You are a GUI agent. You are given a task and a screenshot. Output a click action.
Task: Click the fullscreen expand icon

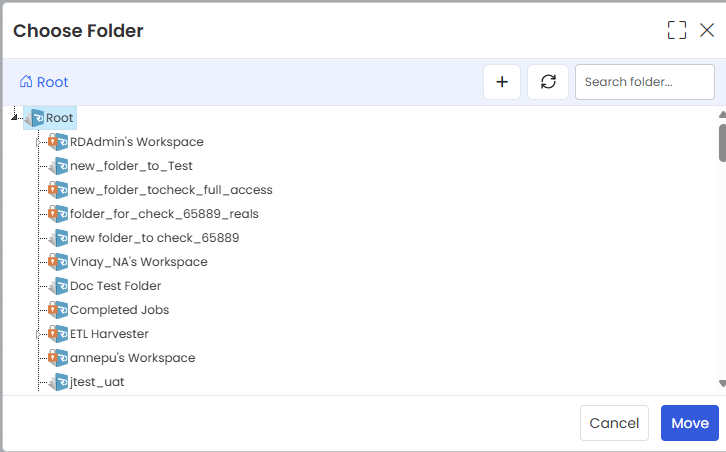676,31
